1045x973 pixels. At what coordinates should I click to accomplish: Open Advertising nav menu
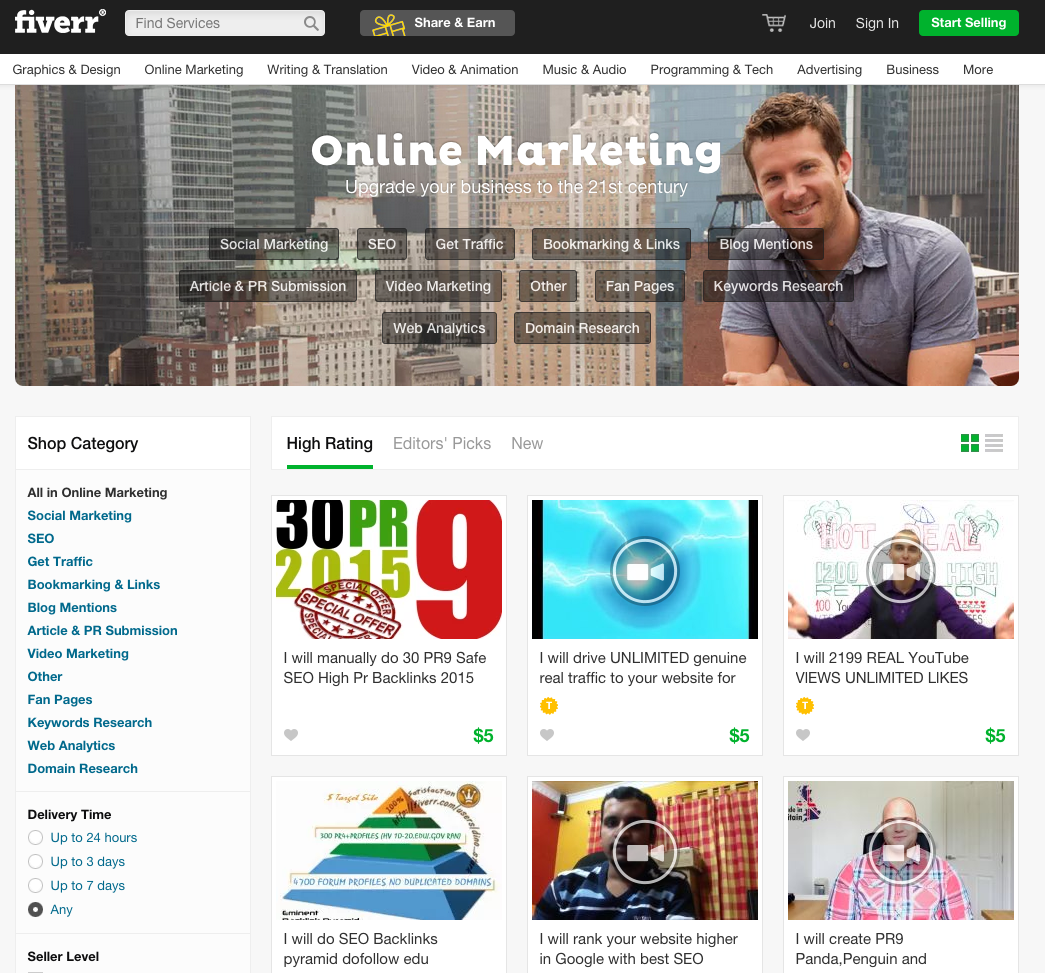pyautogui.click(x=829, y=69)
